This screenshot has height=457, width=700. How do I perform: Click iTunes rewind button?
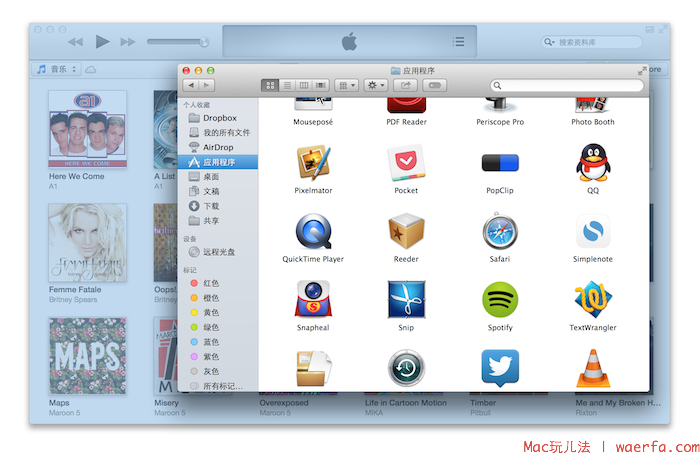[x=75, y=42]
